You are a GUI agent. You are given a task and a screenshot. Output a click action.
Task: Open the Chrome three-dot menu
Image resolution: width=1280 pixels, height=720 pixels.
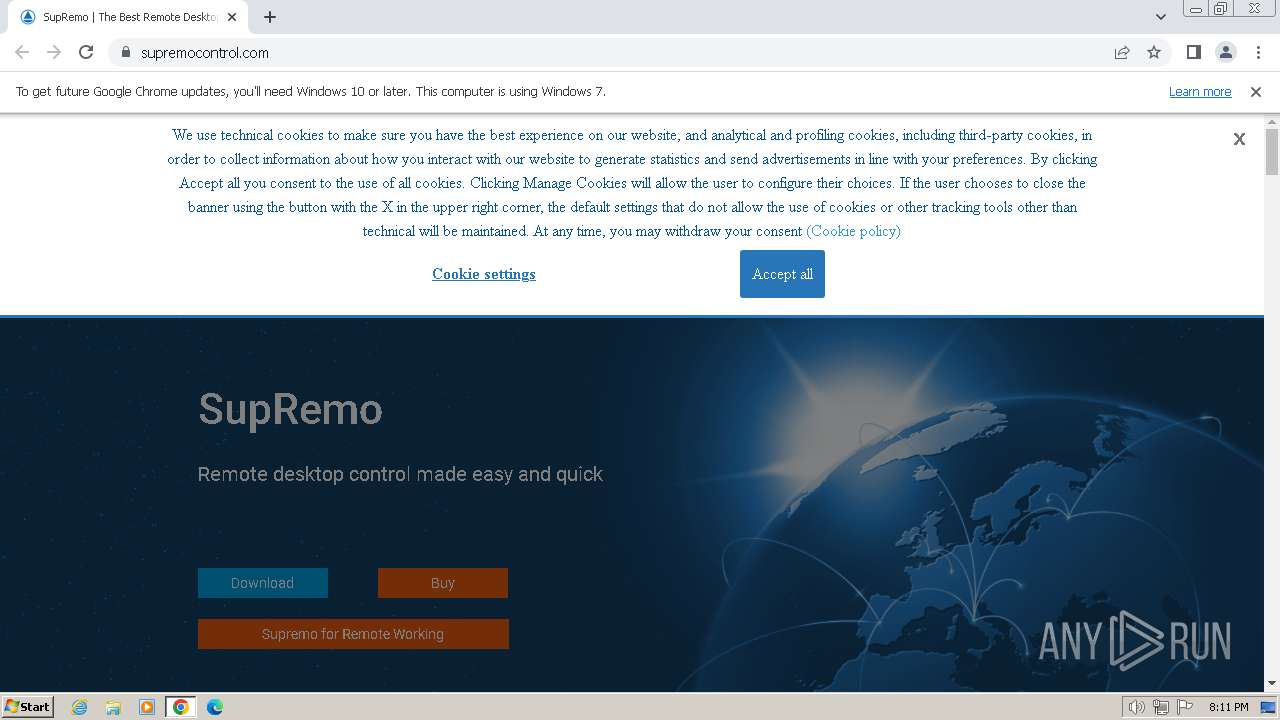click(x=1258, y=53)
